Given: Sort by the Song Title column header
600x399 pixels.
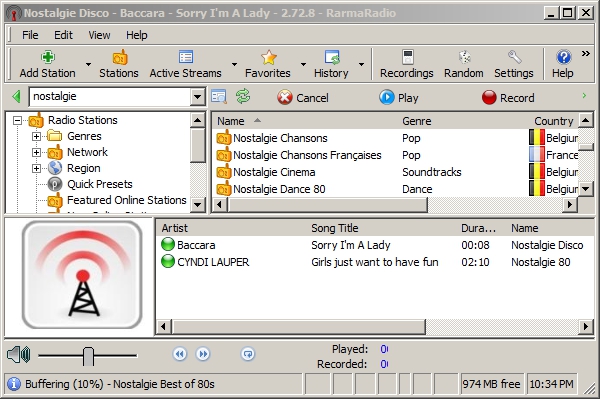Looking at the screenshot, I should (x=383, y=228).
